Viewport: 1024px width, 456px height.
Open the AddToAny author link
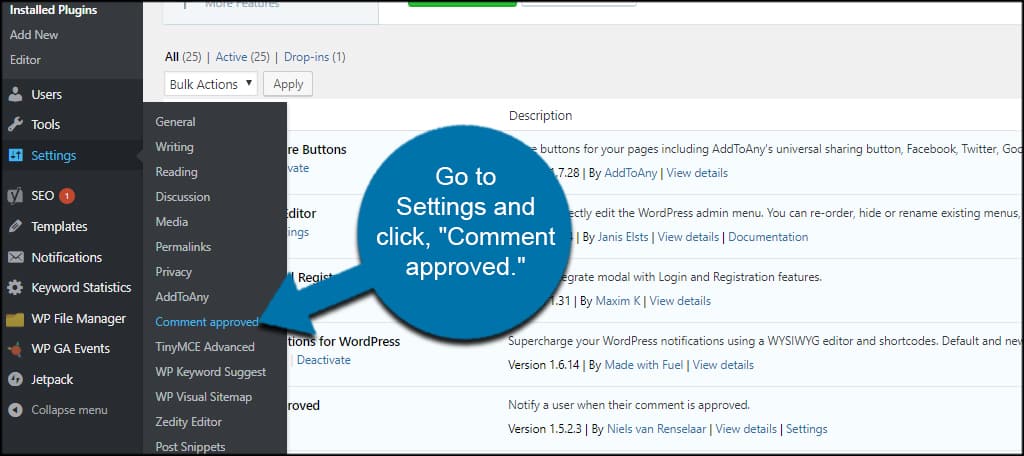629,173
